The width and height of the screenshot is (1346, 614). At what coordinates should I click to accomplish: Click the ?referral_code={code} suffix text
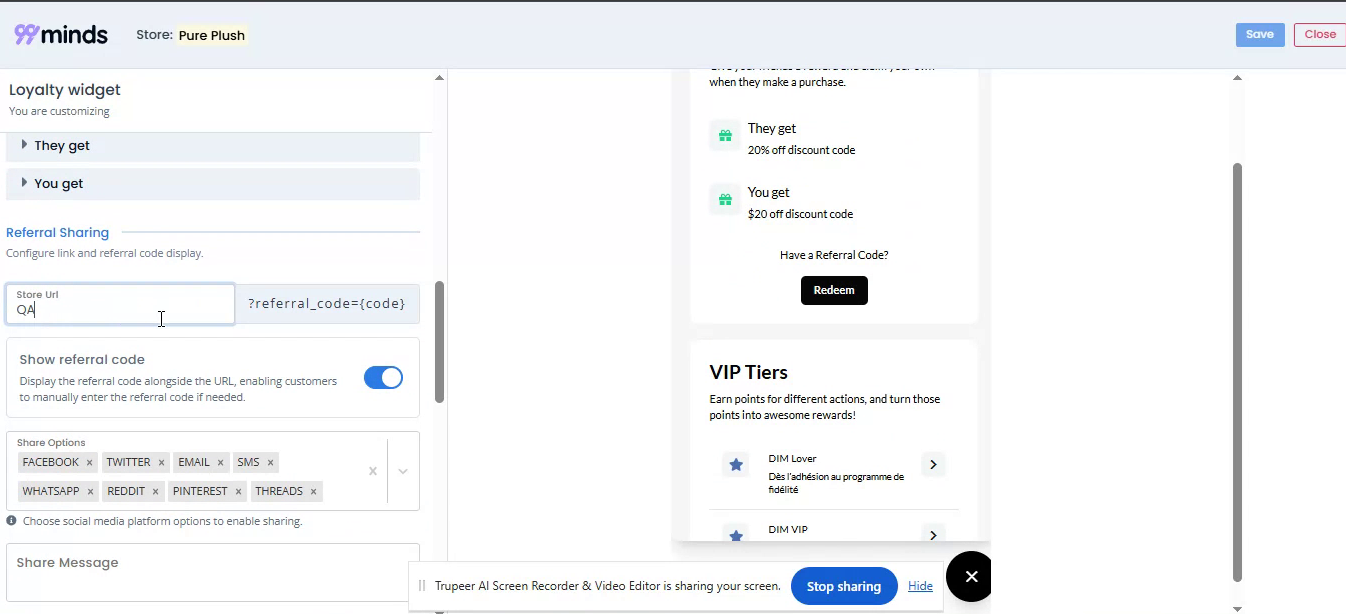[x=327, y=304]
